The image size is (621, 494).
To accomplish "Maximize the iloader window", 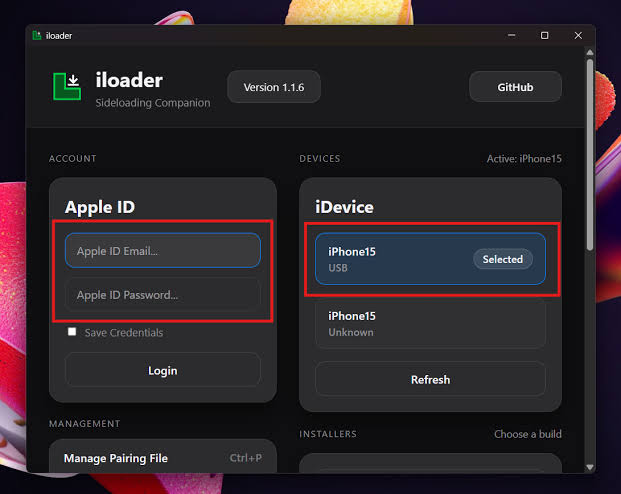I will (545, 35).
